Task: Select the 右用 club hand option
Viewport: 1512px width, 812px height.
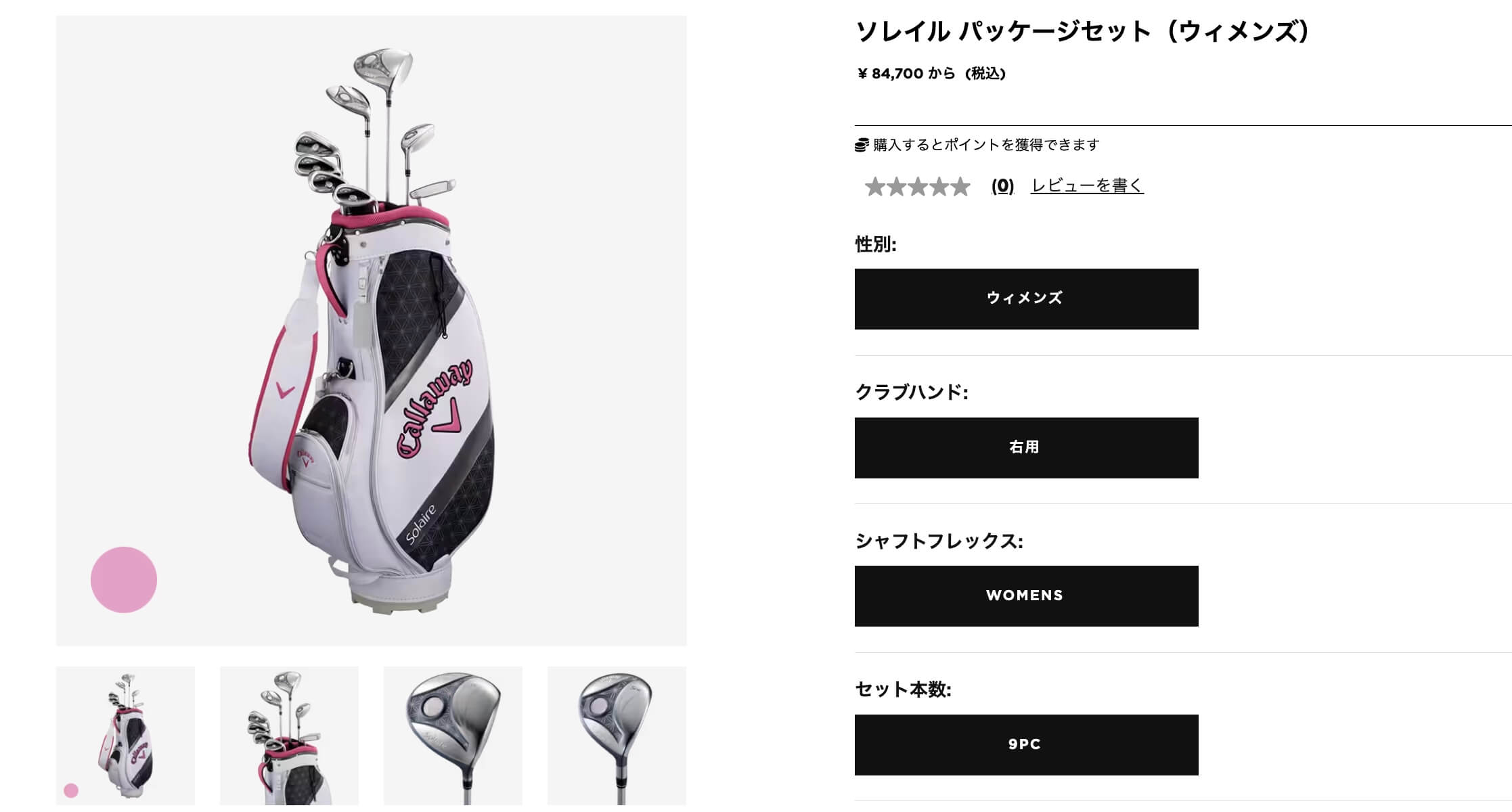Action: click(x=1026, y=448)
